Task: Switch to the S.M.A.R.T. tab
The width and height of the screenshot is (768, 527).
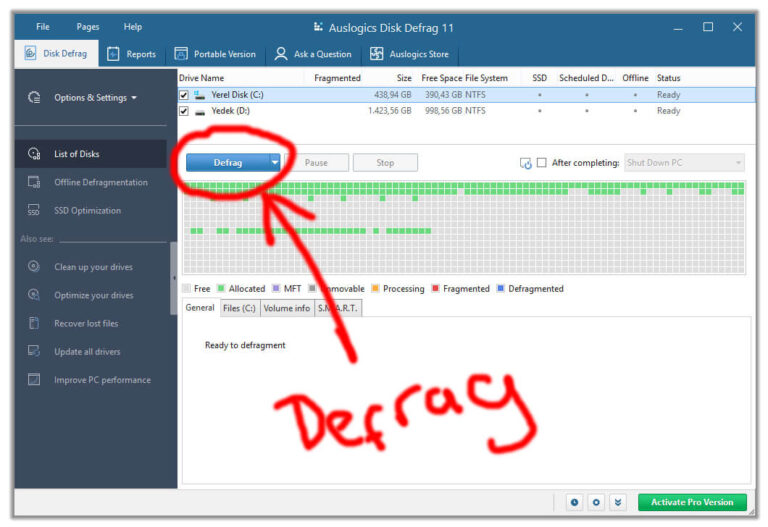Action: click(x=337, y=308)
